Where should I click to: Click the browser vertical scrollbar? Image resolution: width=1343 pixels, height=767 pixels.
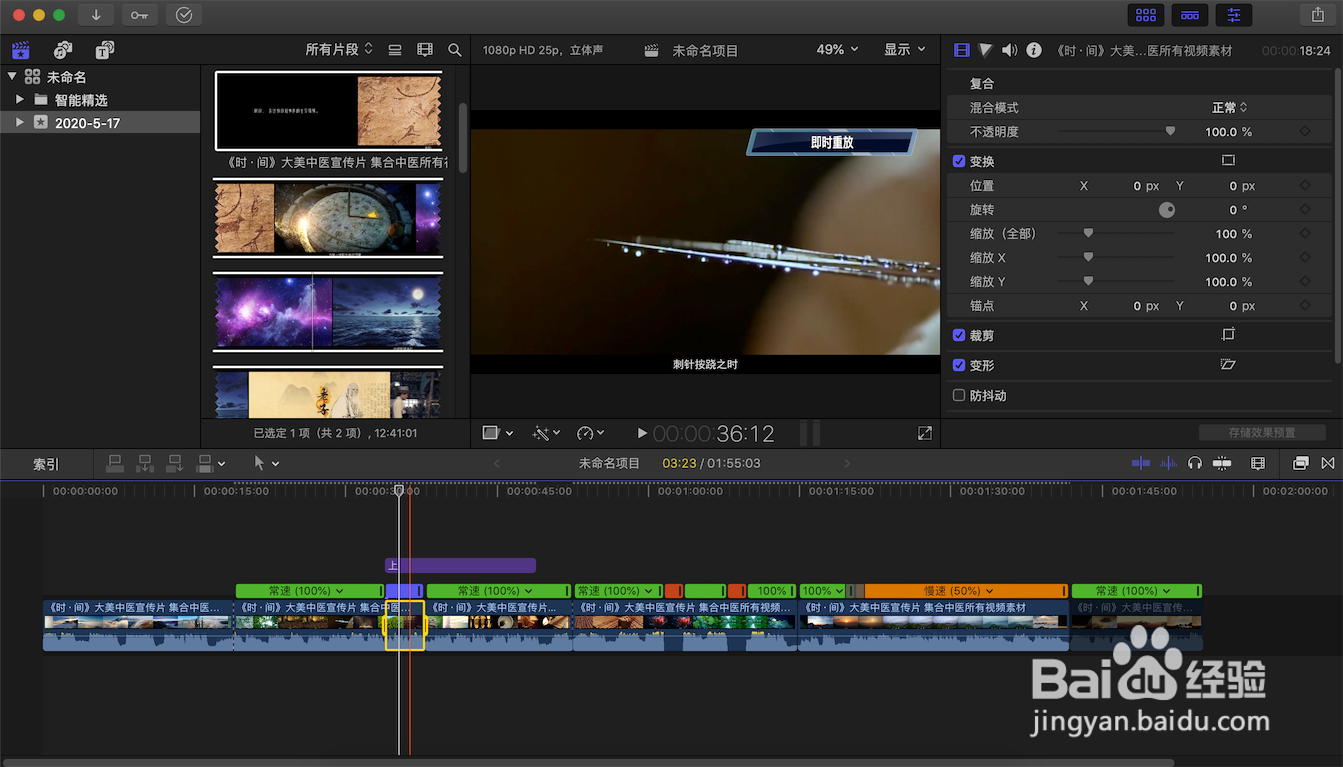(463, 138)
